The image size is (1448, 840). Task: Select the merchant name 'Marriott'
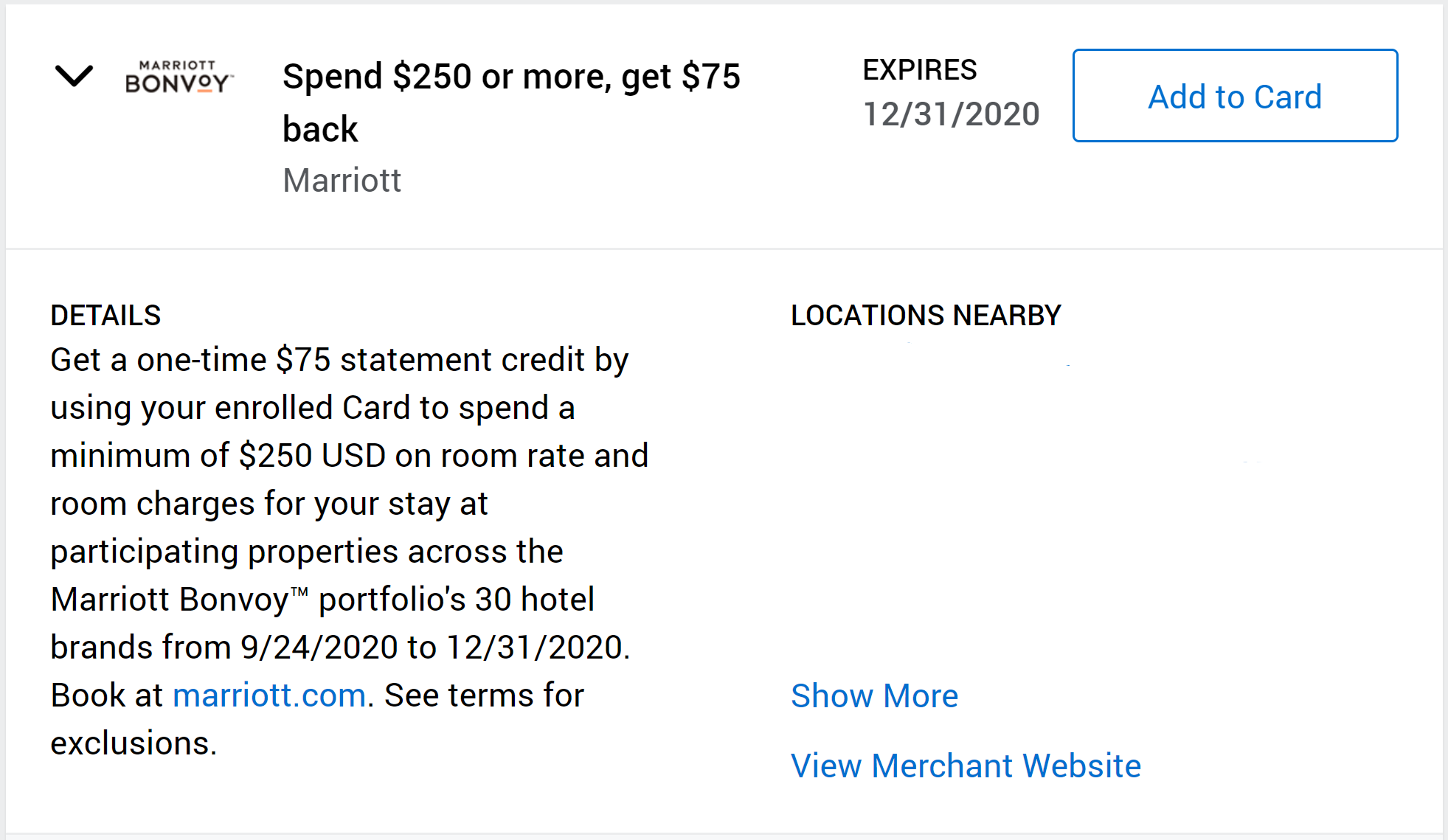coord(342,180)
